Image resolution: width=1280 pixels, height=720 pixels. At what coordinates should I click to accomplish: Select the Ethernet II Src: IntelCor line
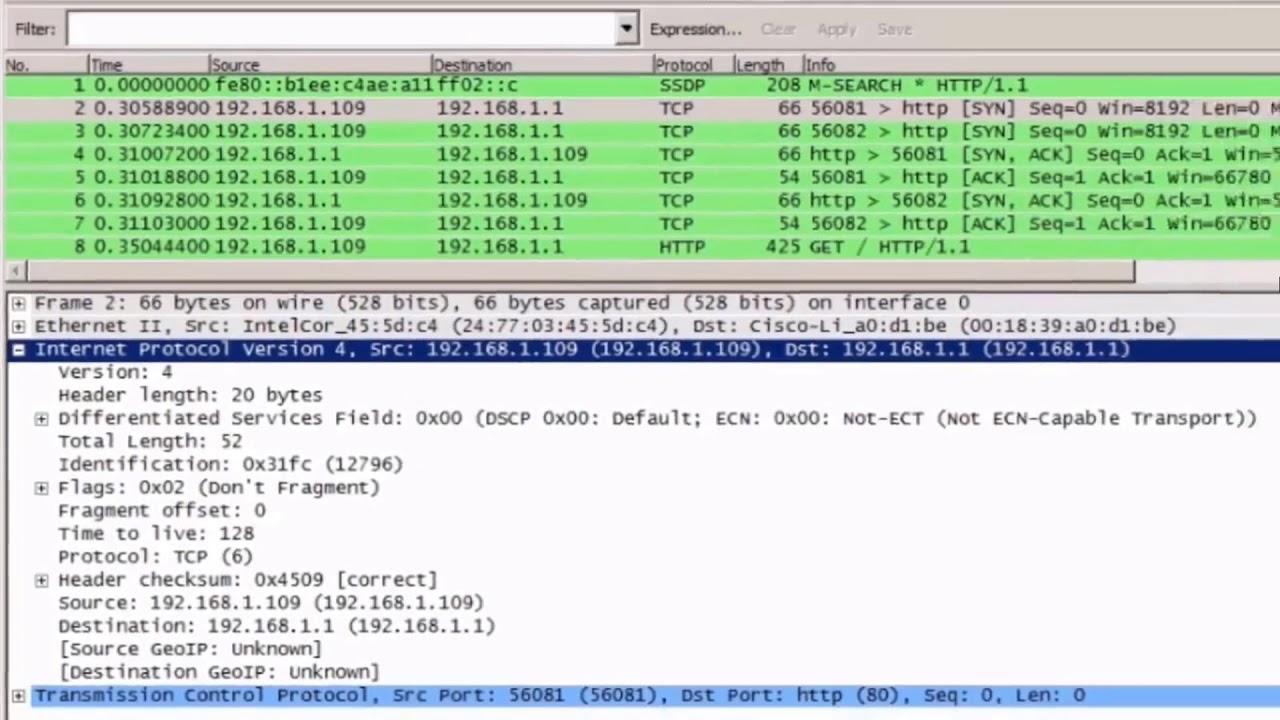[x=605, y=326]
